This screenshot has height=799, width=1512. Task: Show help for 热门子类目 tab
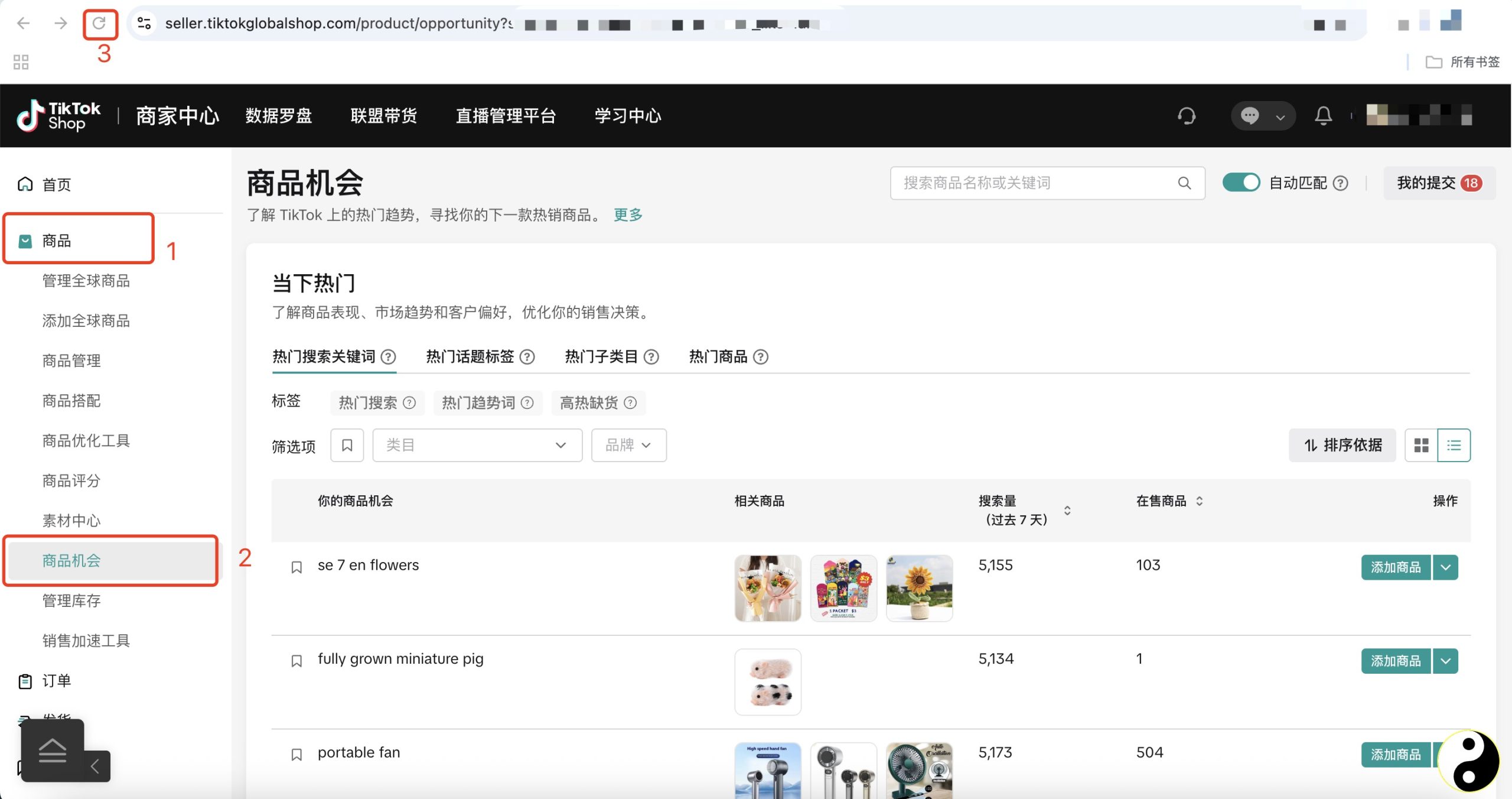(x=651, y=357)
